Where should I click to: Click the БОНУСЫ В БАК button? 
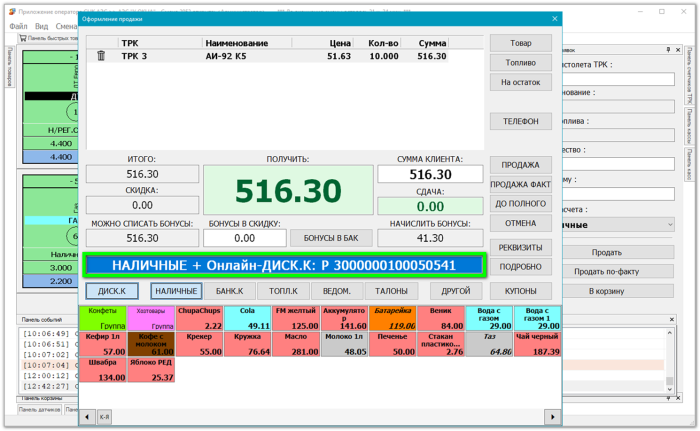pyautogui.click(x=331, y=238)
